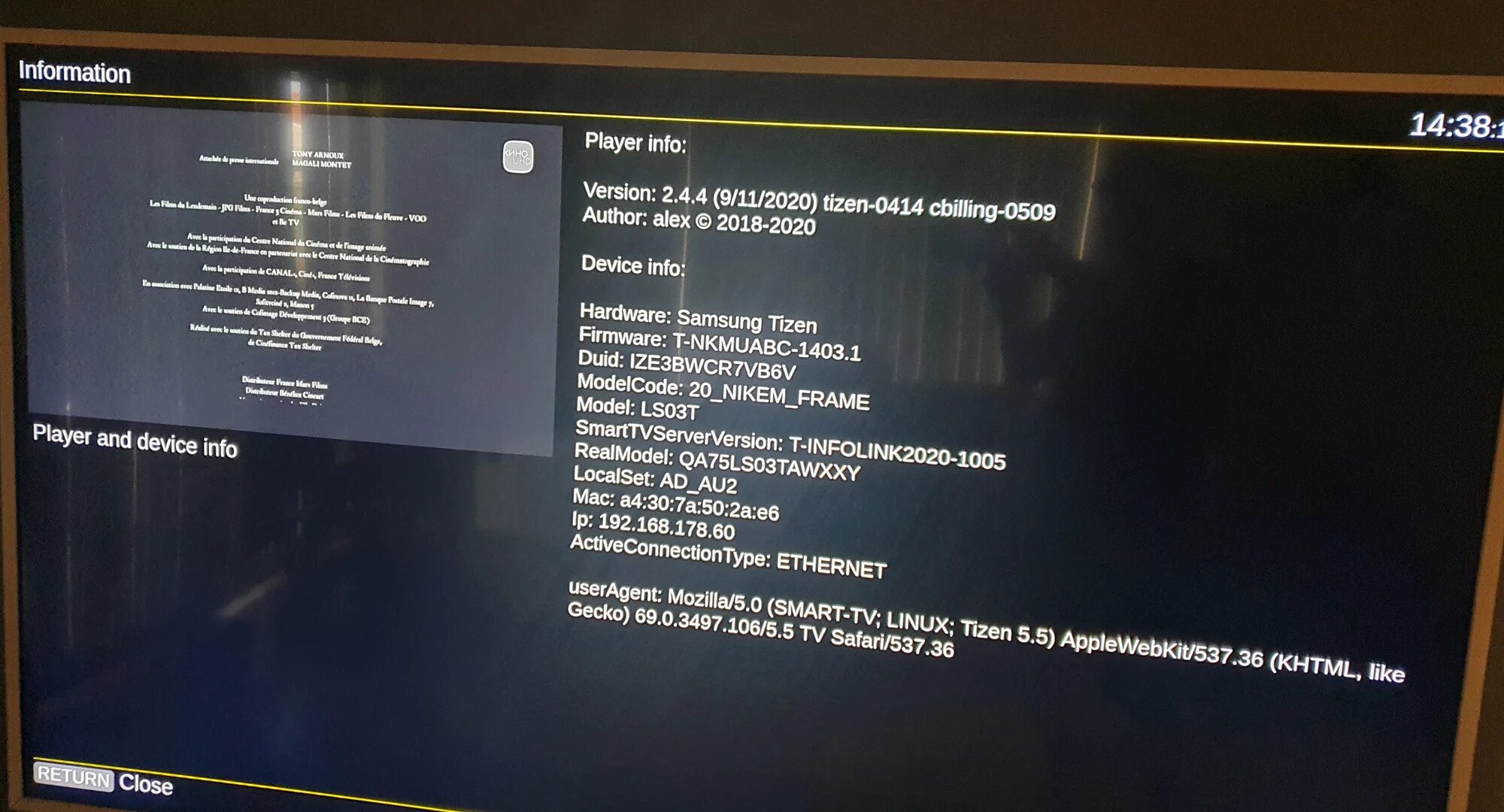Select the Version number text field
1504x812 pixels.
[820, 195]
